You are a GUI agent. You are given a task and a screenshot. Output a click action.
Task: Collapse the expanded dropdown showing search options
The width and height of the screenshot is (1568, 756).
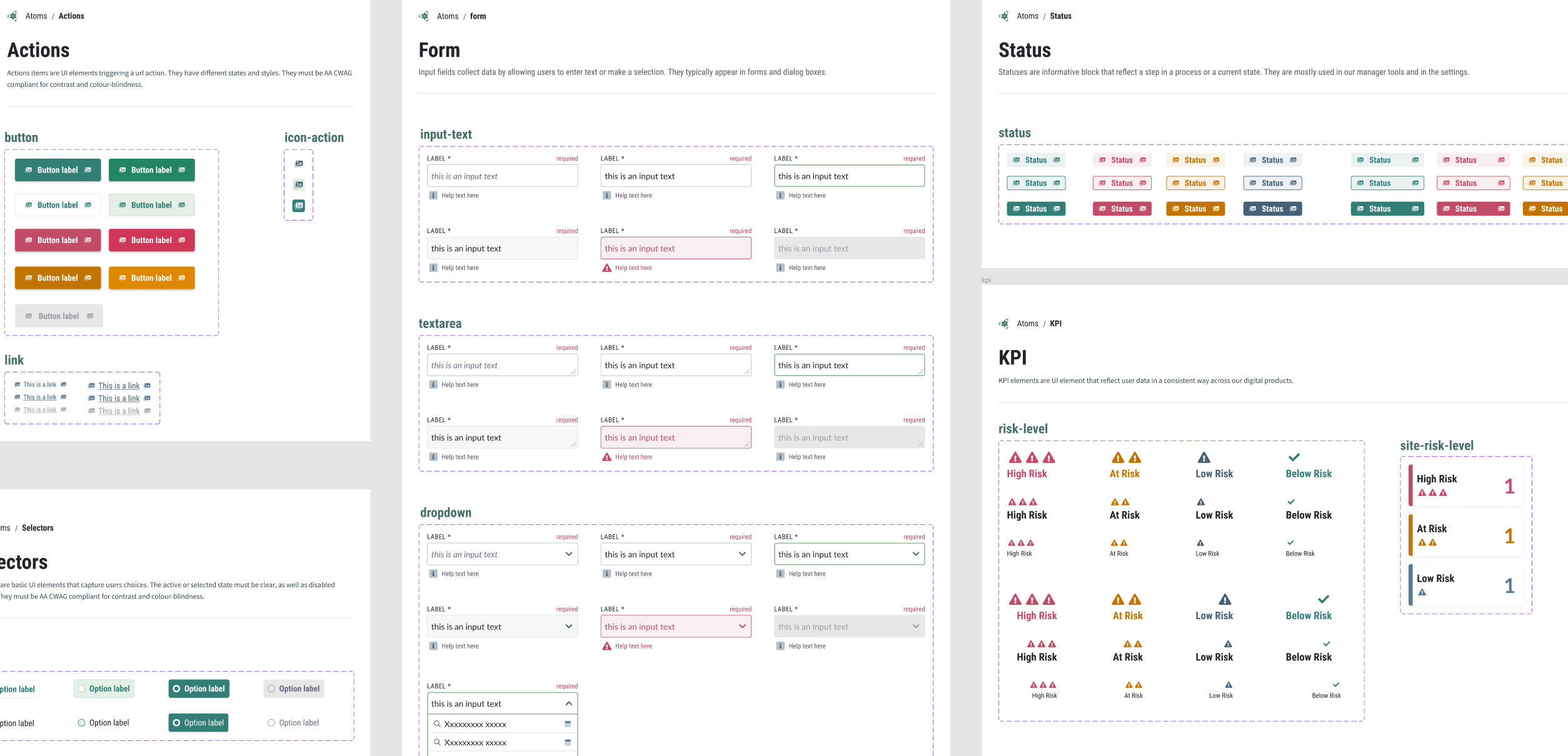tap(568, 704)
